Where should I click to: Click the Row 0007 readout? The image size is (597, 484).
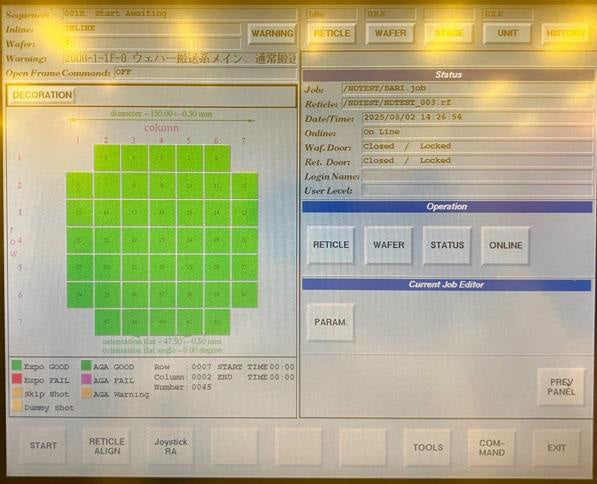click(x=183, y=367)
